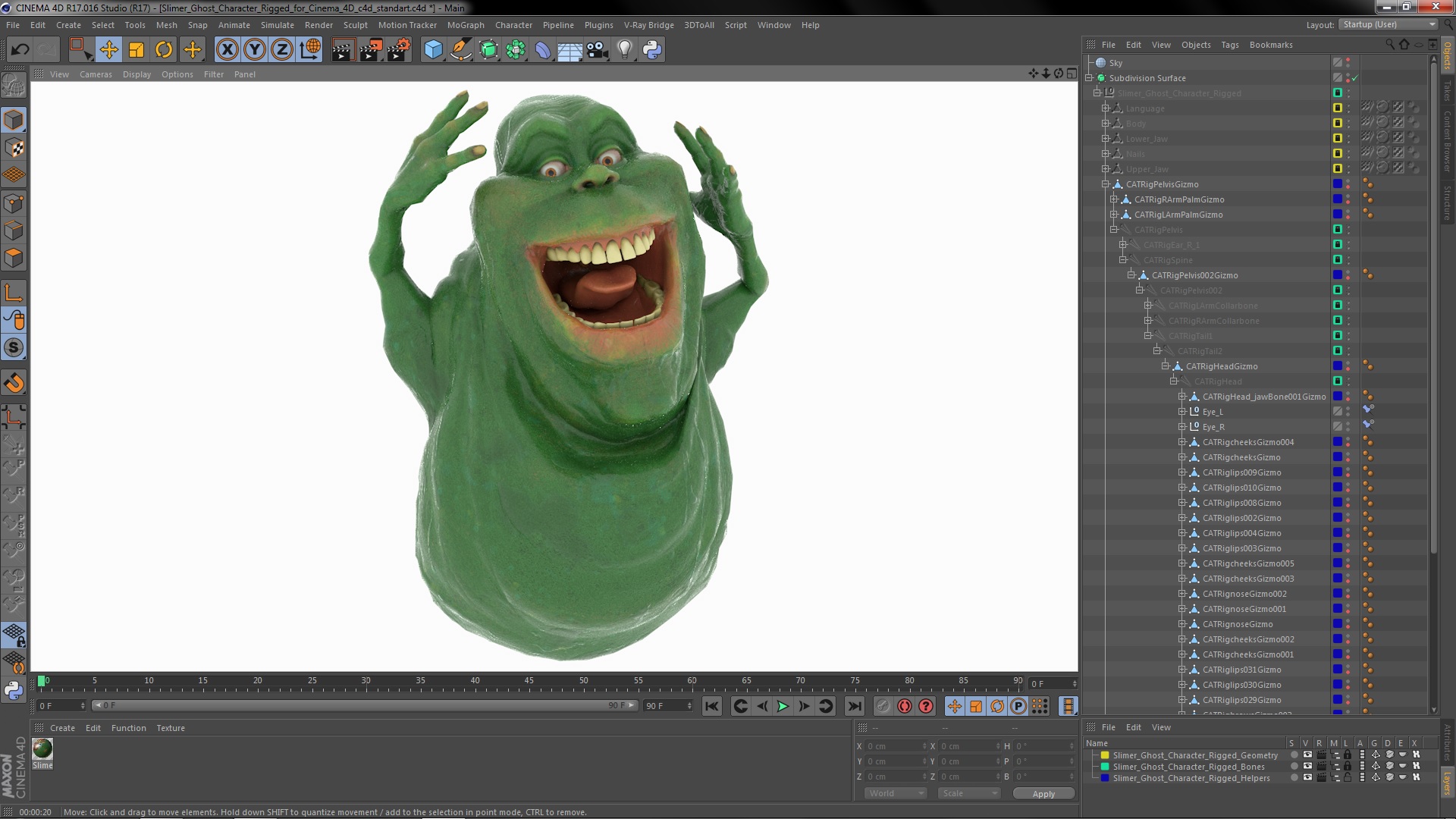
Task: Open the Scale mode dropdown
Action: (970, 793)
